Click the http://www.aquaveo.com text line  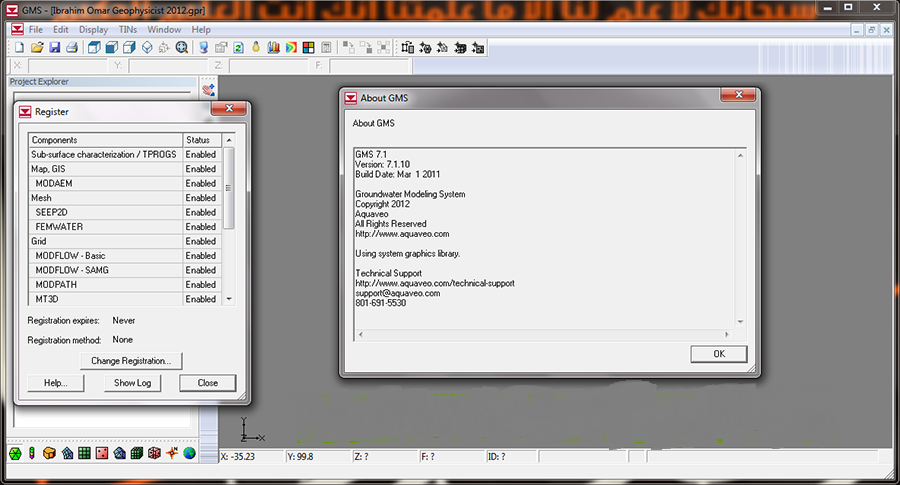tap(402, 234)
